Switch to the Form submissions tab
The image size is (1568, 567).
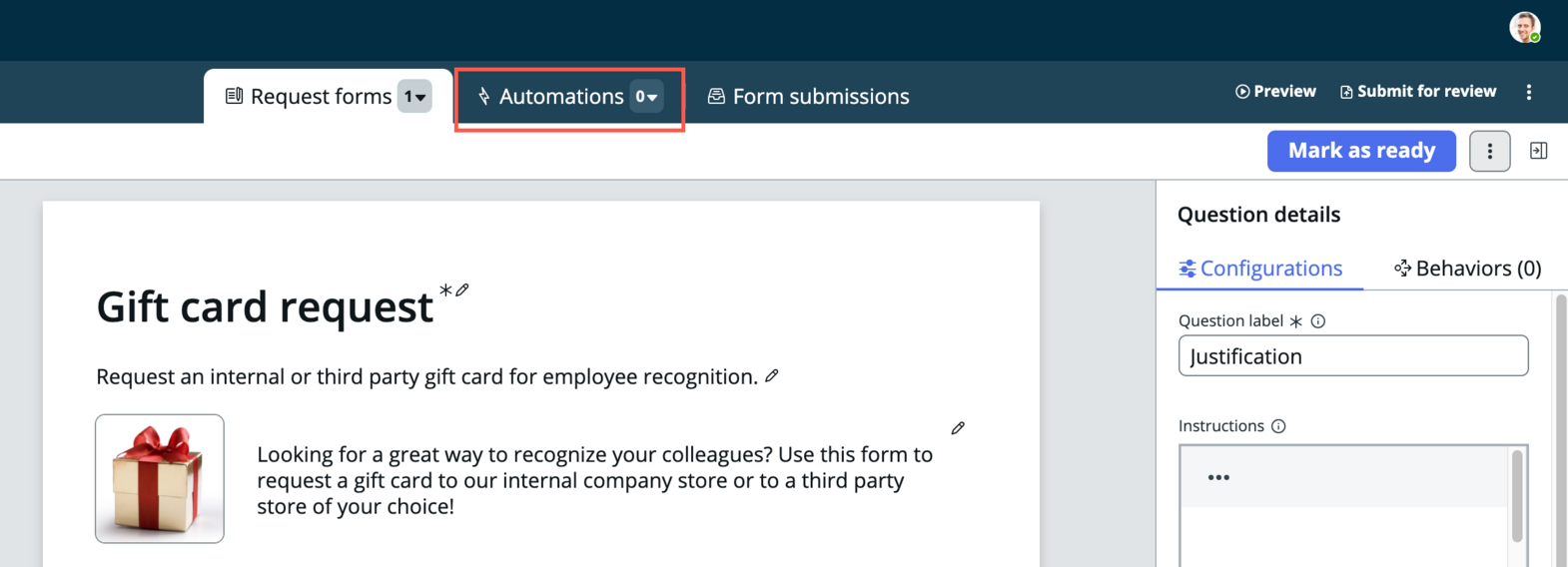point(809,97)
